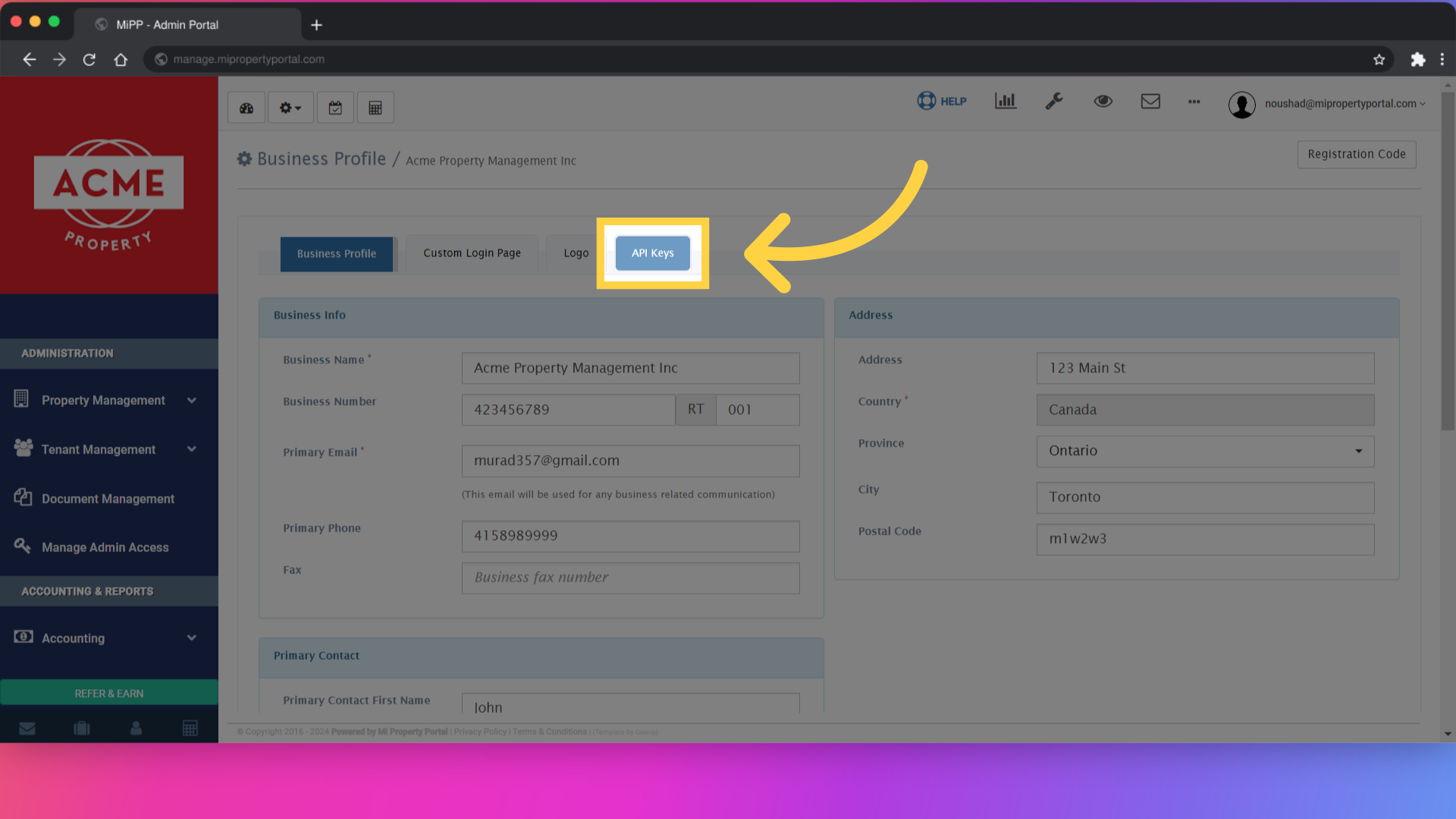Click the bar chart reports icon
This screenshot has width=1456, height=819.
pyautogui.click(x=1005, y=101)
